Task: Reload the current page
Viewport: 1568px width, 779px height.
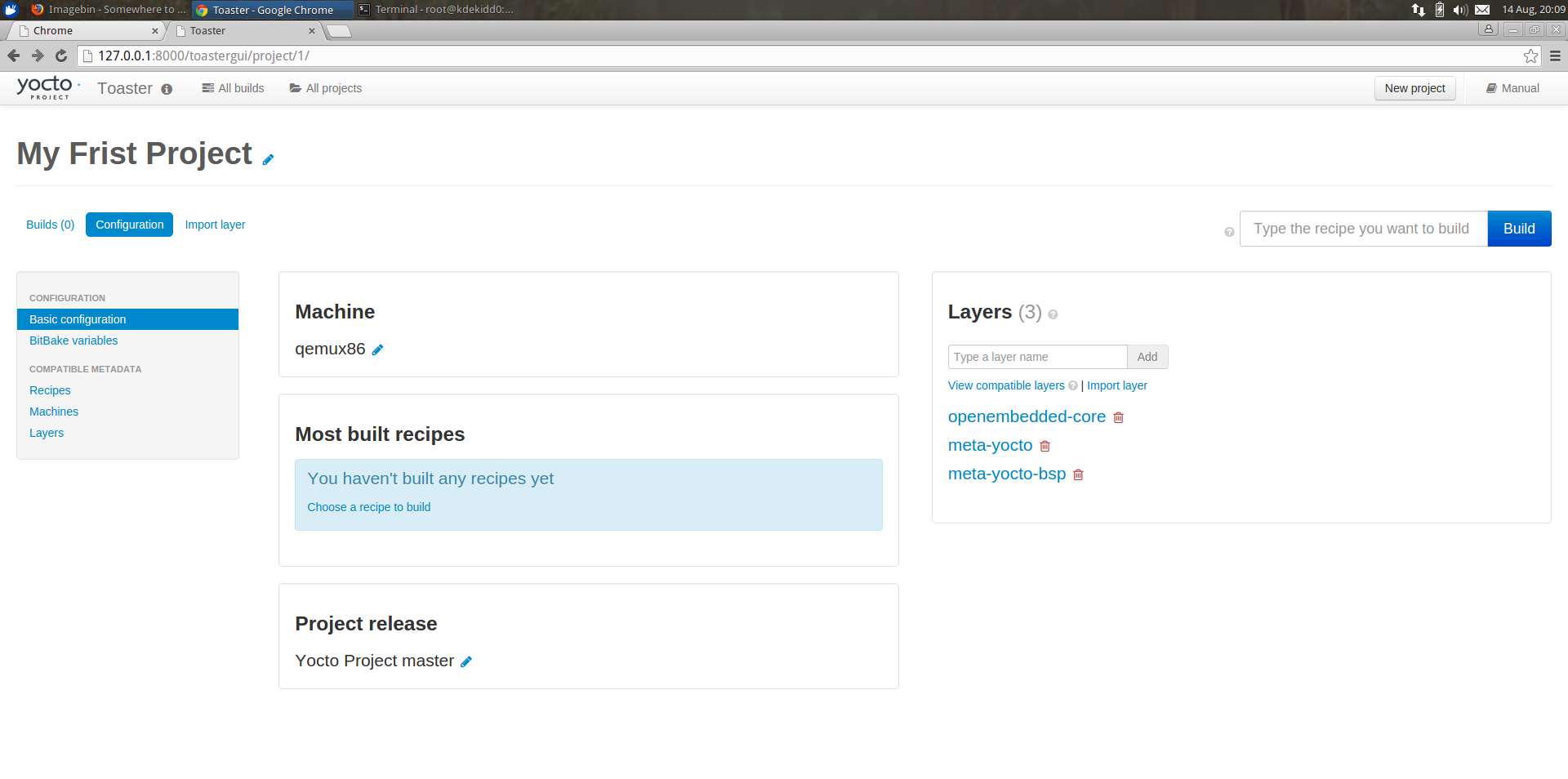Action: click(x=61, y=56)
